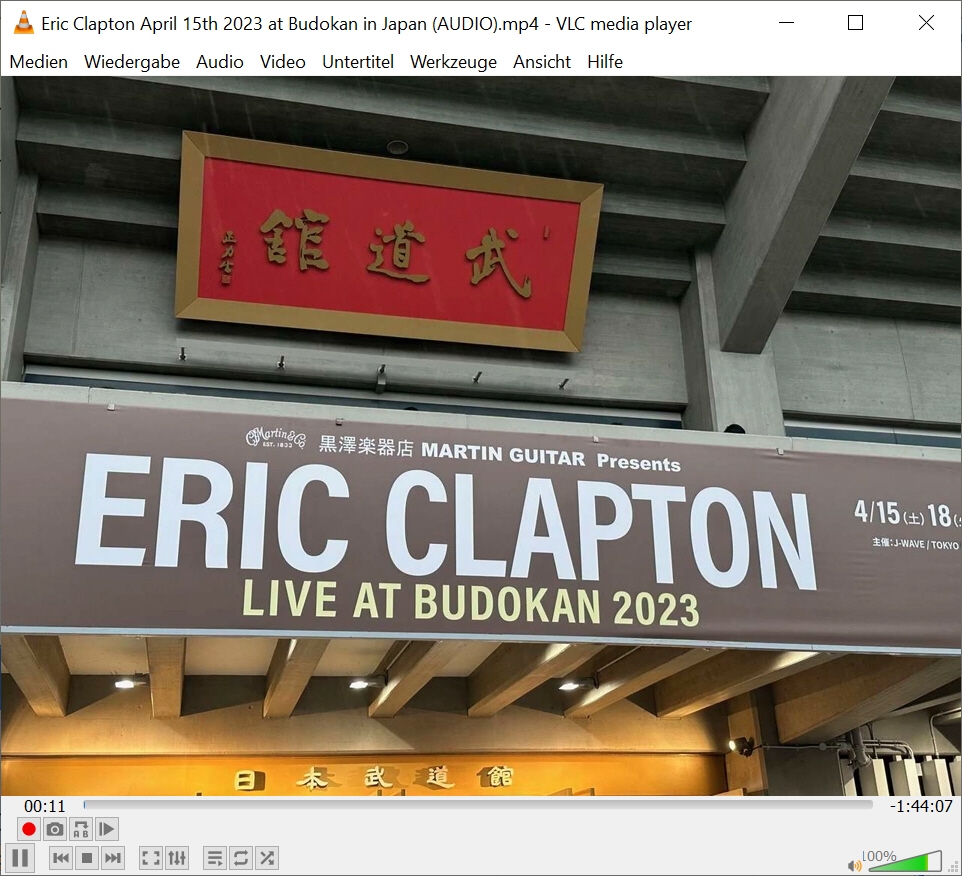Screen dimensions: 962x876
Task: Mute audio with the speaker icon
Action: (854, 866)
